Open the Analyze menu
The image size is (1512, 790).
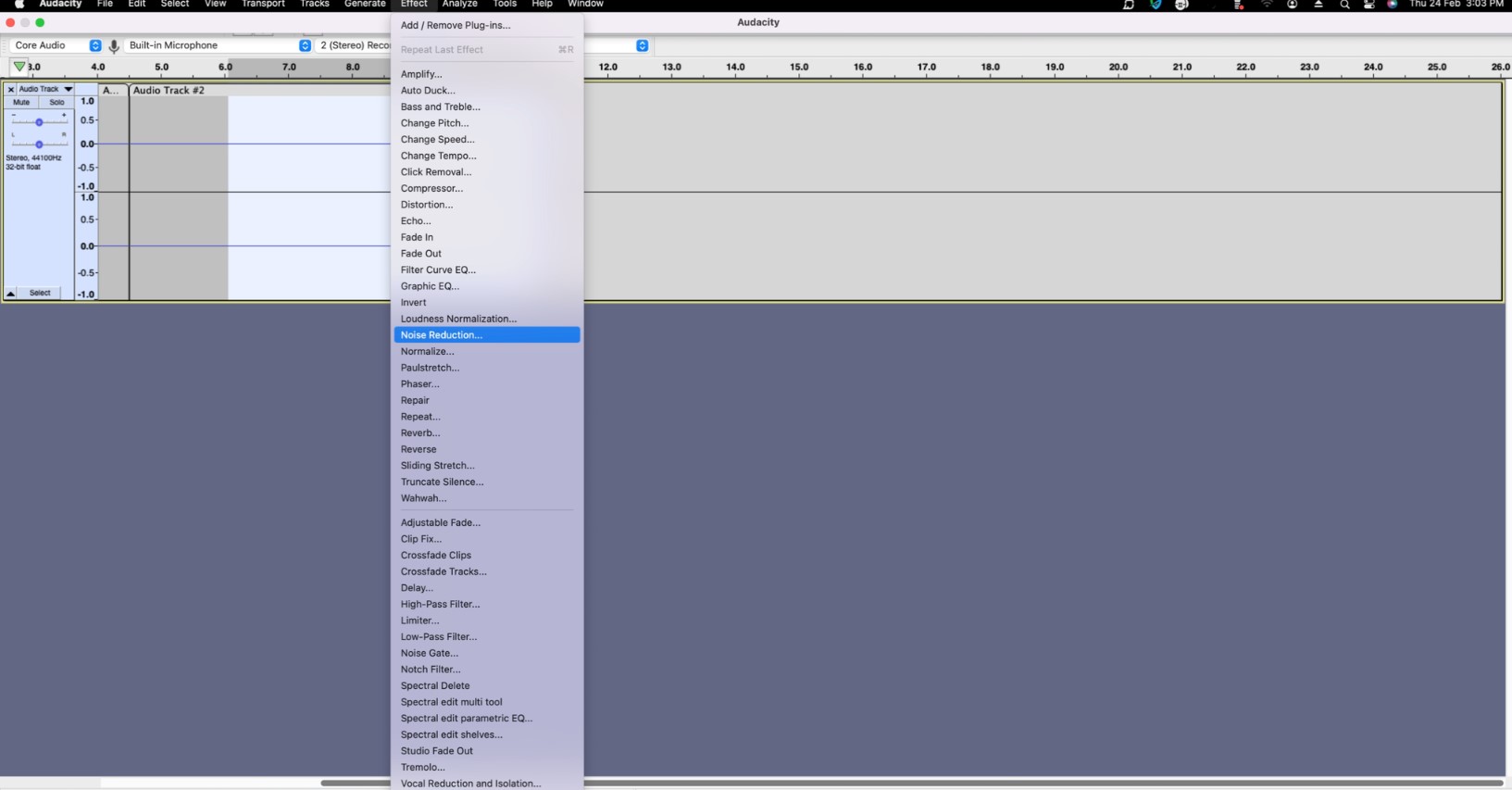point(459,5)
